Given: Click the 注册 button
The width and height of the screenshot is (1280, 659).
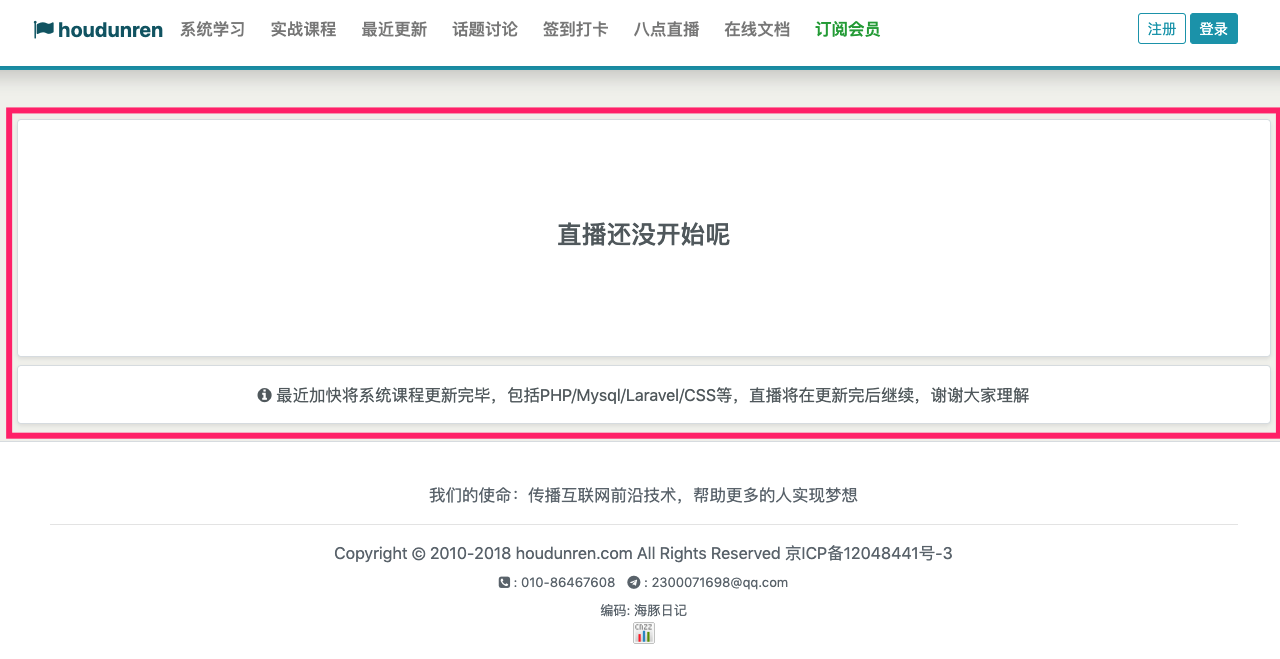Looking at the screenshot, I should [x=1162, y=29].
